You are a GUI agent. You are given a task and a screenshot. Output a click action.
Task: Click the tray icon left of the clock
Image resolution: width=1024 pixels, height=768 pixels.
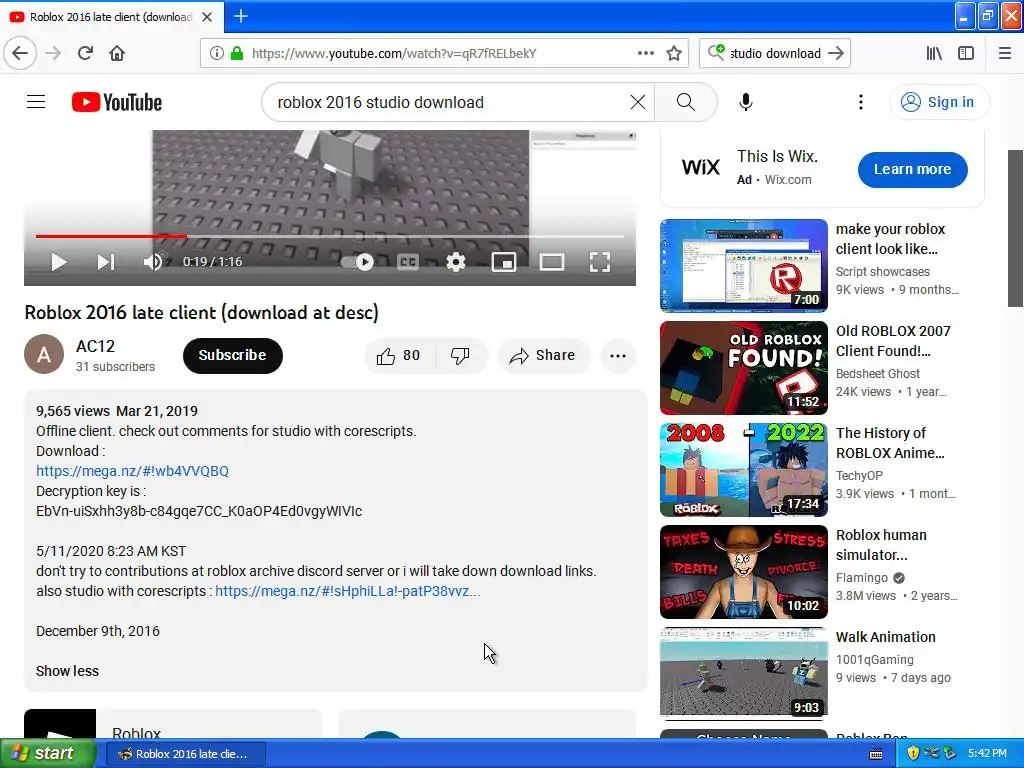(x=949, y=753)
